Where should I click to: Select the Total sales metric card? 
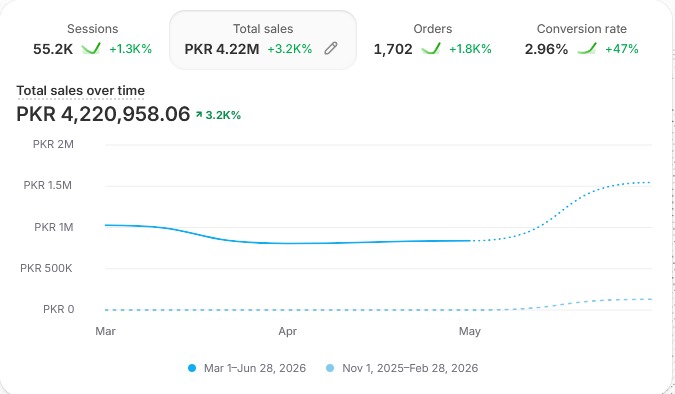point(263,40)
